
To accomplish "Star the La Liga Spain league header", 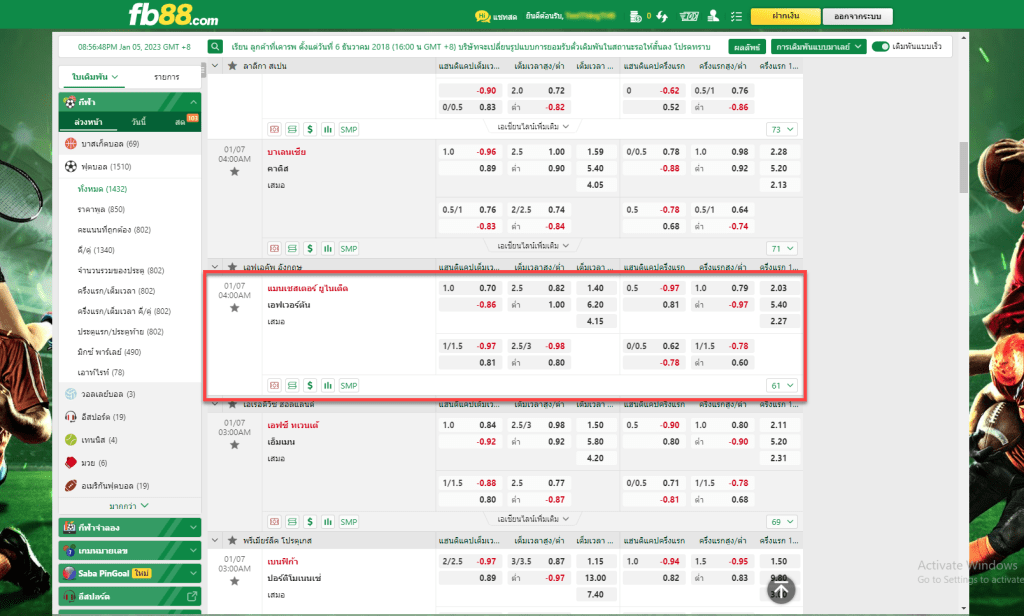I will tap(232, 66).
